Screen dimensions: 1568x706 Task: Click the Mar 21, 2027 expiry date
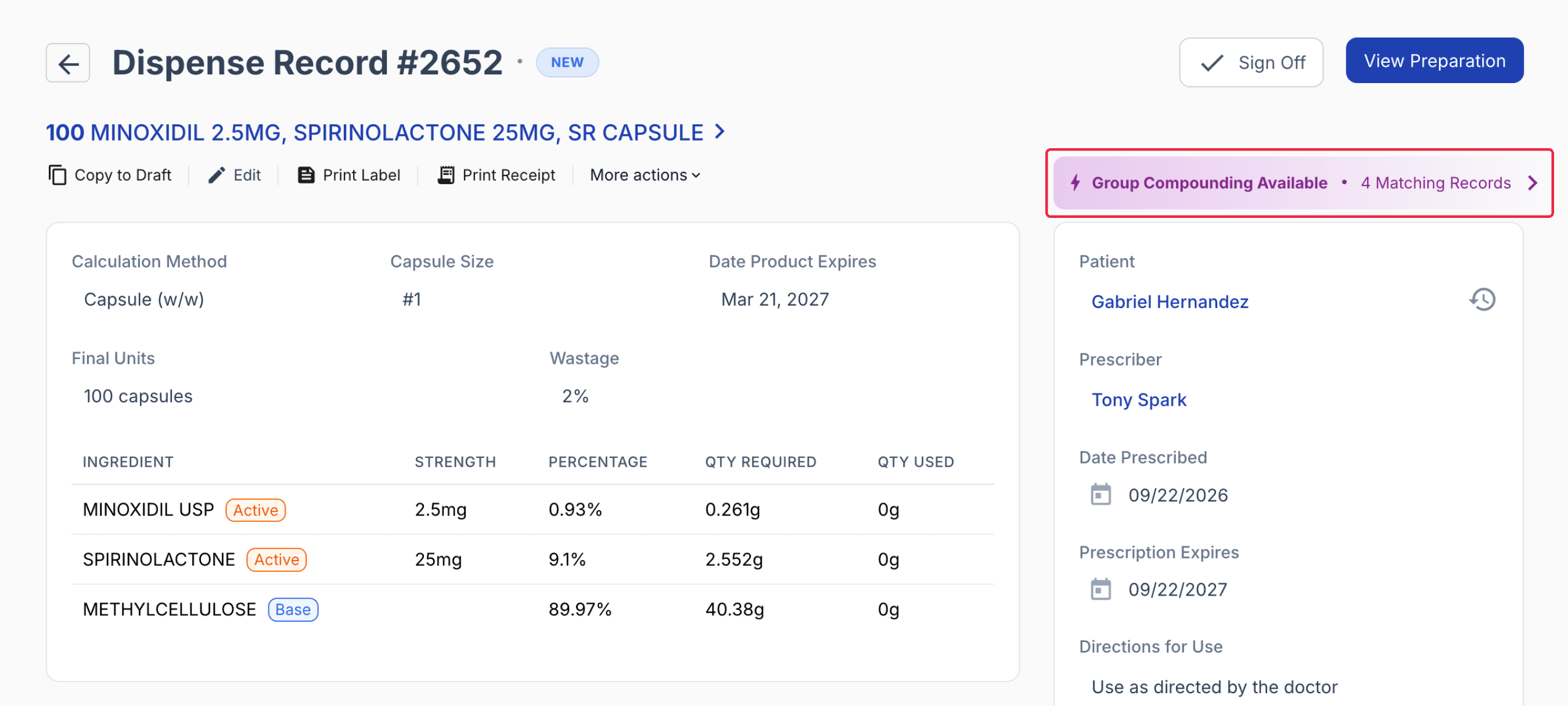[x=775, y=299]
